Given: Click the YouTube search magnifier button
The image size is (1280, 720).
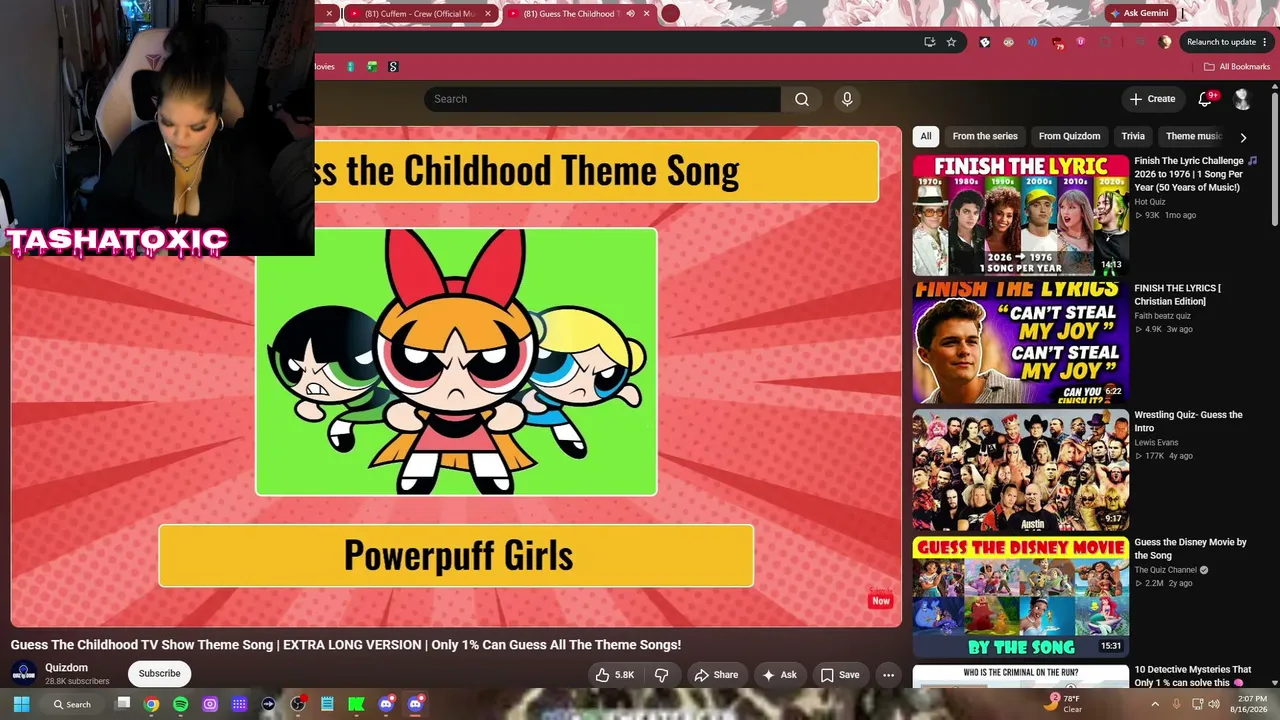Looking at the screenshot, I should pyautogui.click(x=802, y=99).
